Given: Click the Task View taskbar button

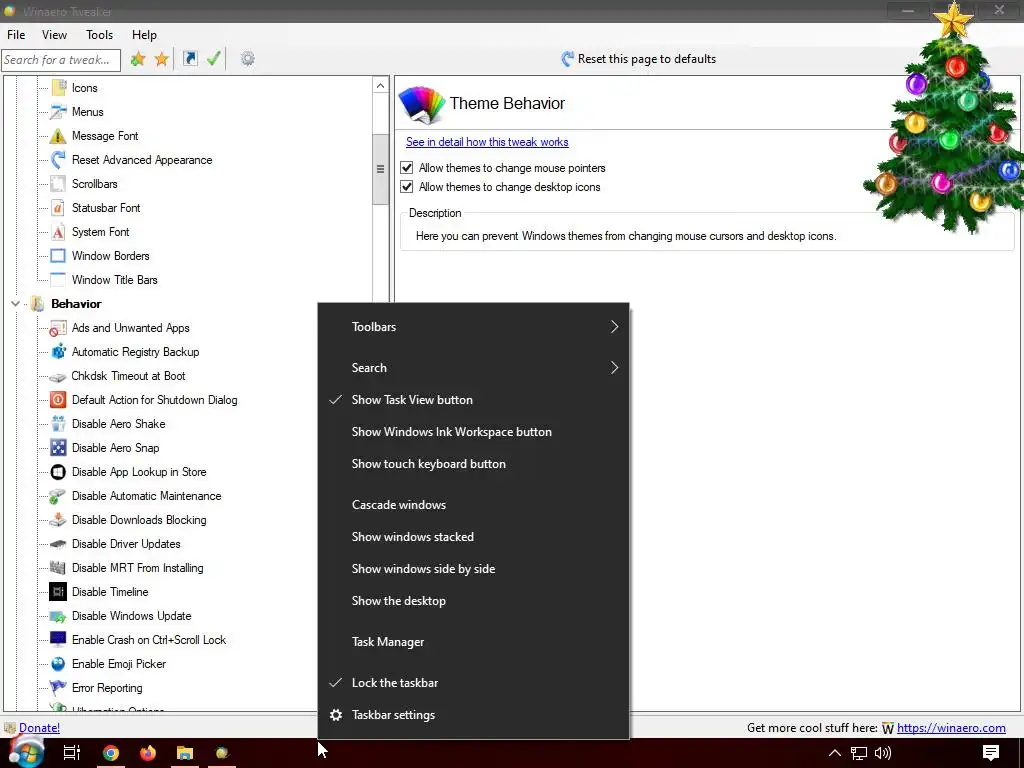Looking at the screenshot, I should (x=72, y=753).
